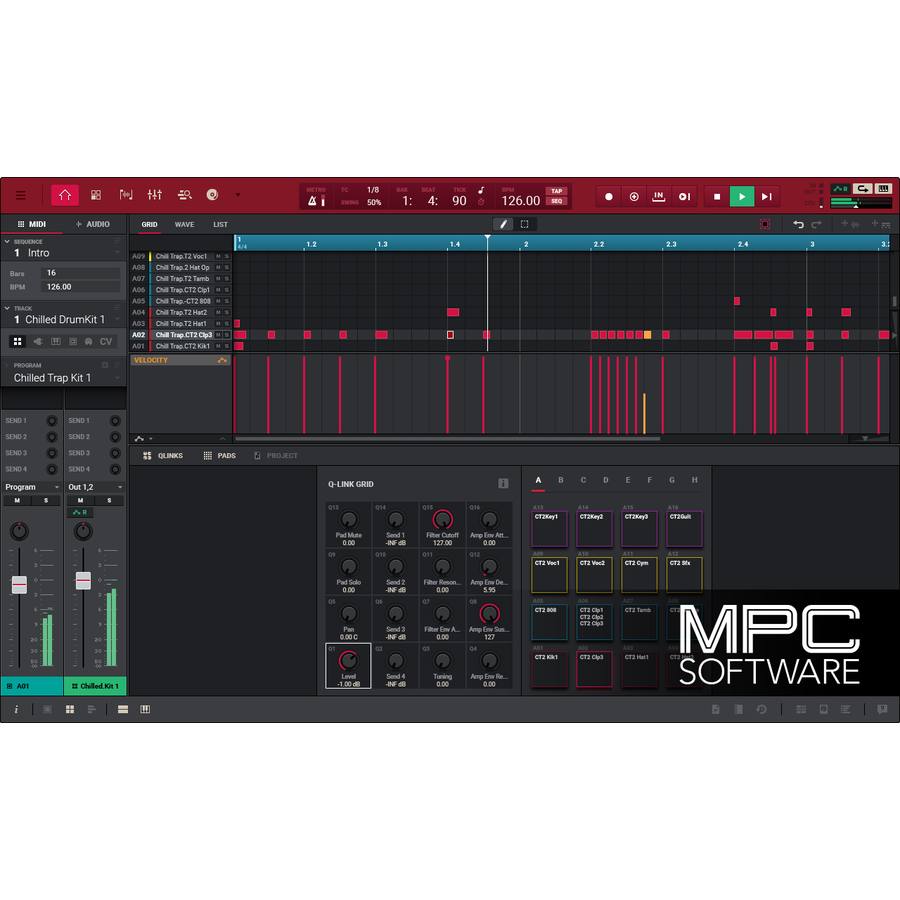This screenshot has height=900, width=900.
Task: Click the green play button
Action: pyautogui.click(x=741, y=197)
